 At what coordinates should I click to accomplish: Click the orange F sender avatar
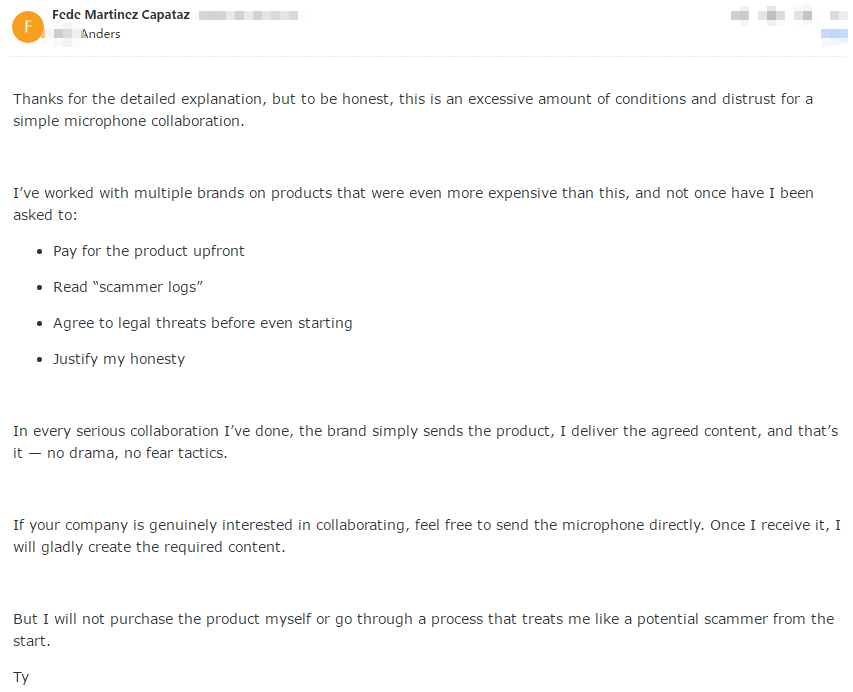click(x=27, y=27)
